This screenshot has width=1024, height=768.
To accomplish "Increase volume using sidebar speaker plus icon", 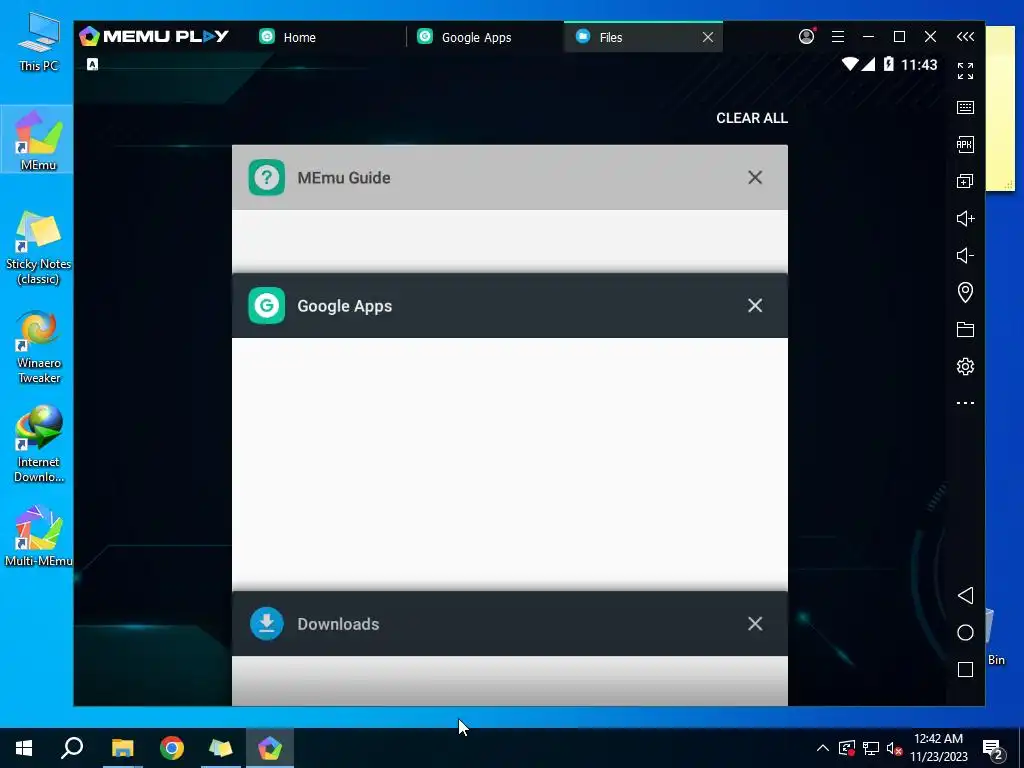I will (965, 218).
